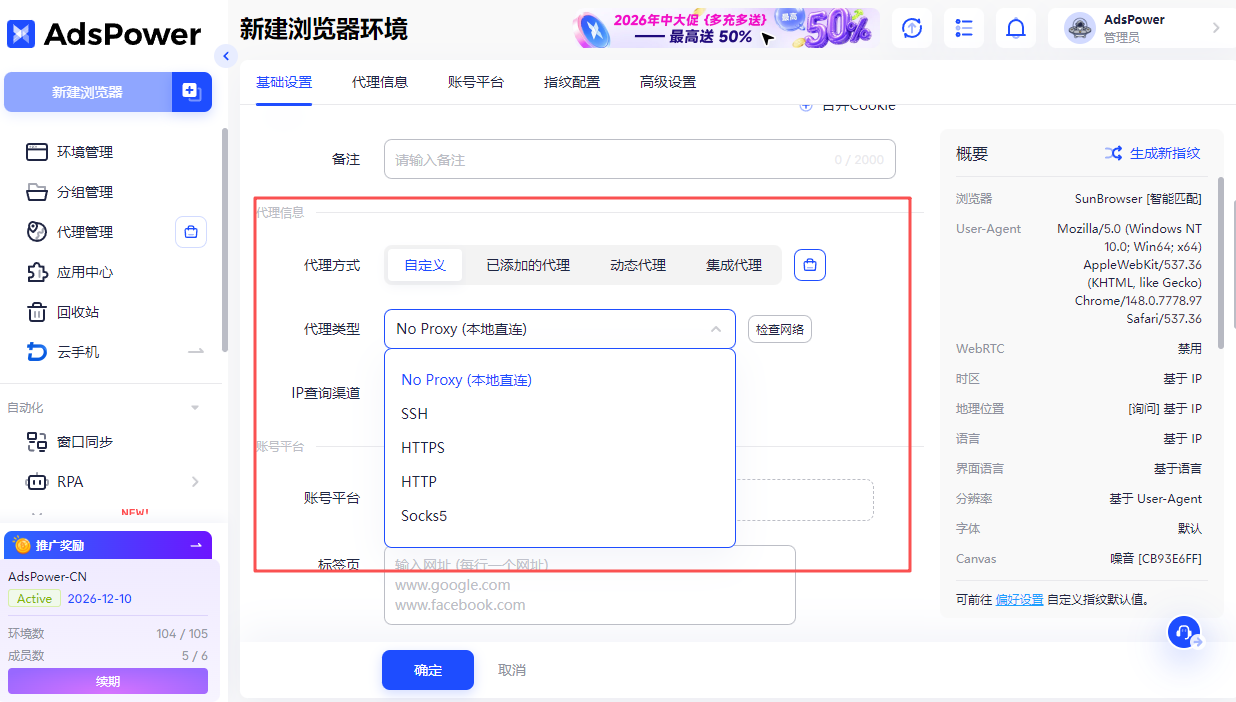Click the 备注 input field
Image resolution: width=1236 pixels, height=702 pixels.
pyautogui.click(x=640, y=159)
